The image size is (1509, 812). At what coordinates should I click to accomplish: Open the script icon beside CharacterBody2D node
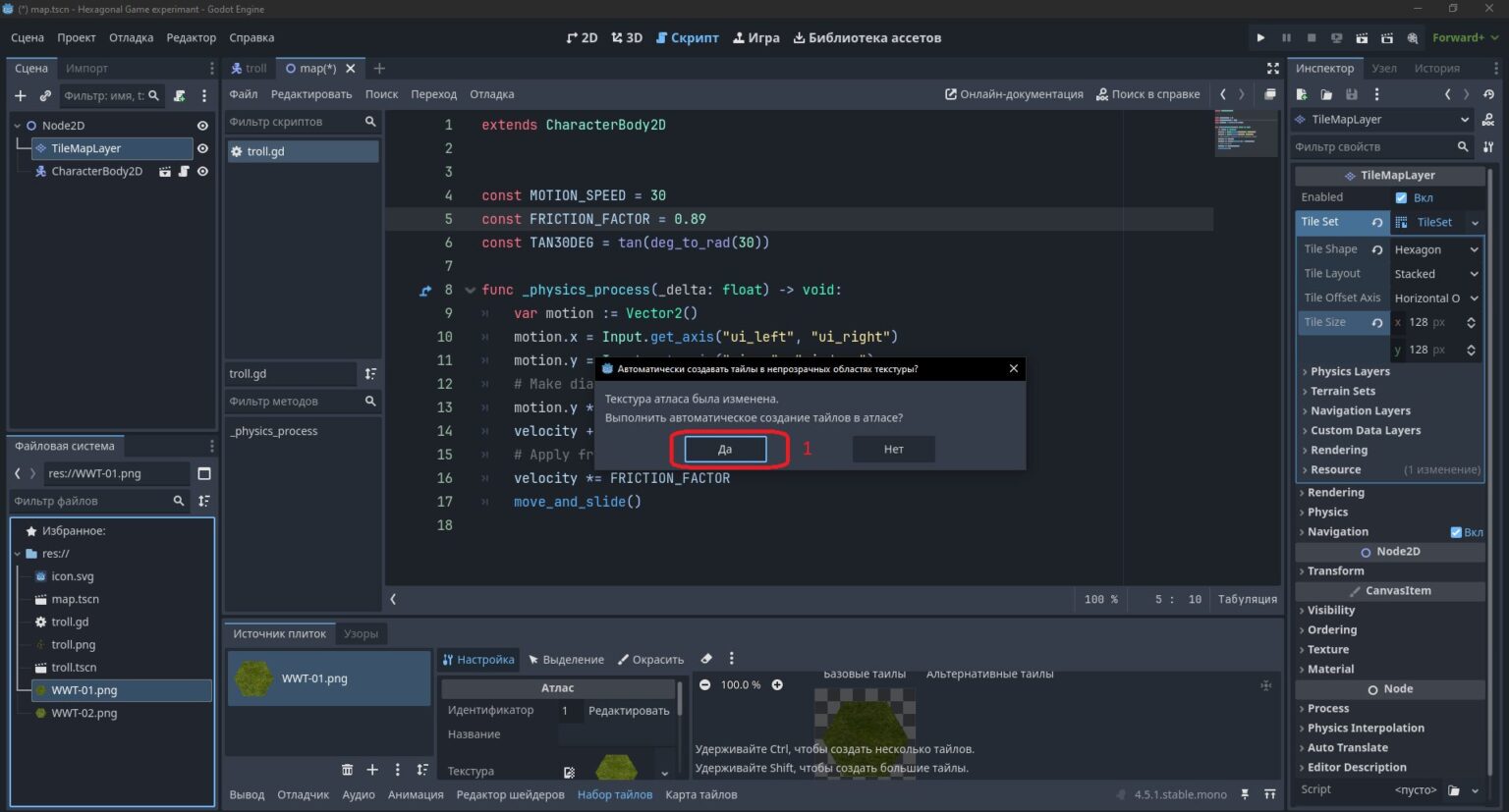[x=184, y=171]
